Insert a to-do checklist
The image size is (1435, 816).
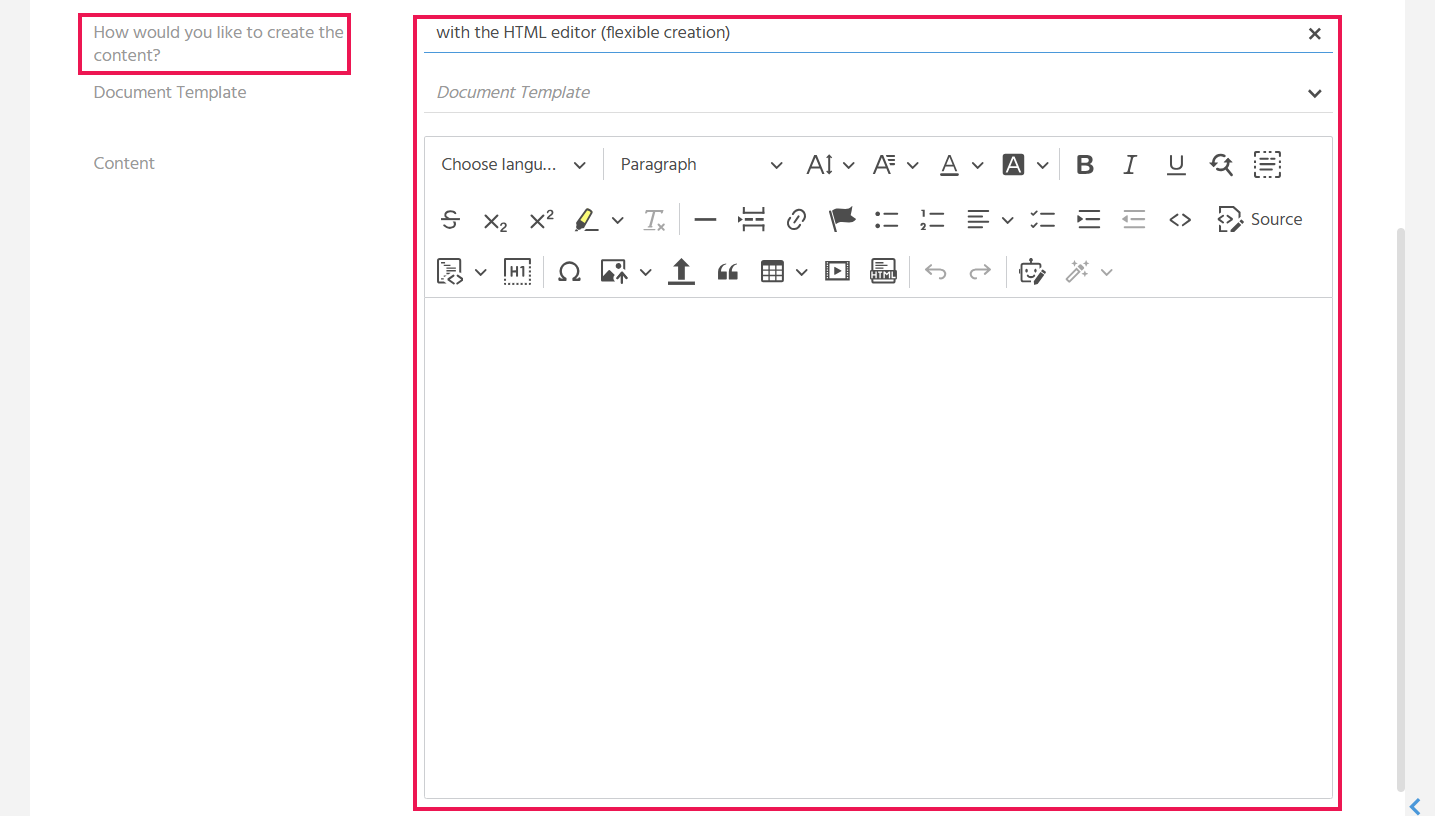click(1043, 220)
